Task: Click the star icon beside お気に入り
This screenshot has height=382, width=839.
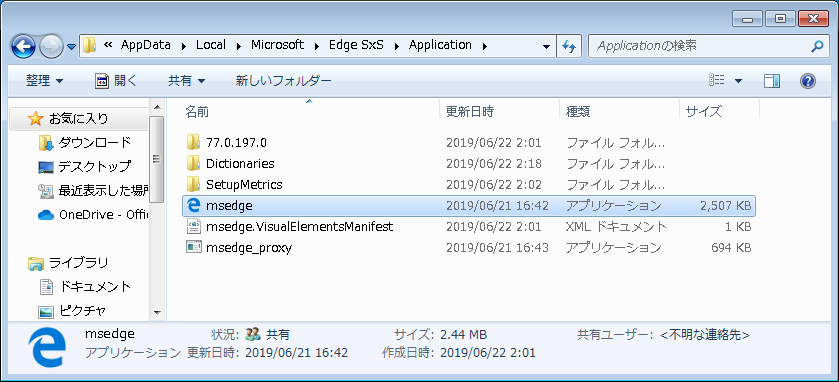Action: tap(35, 118)
